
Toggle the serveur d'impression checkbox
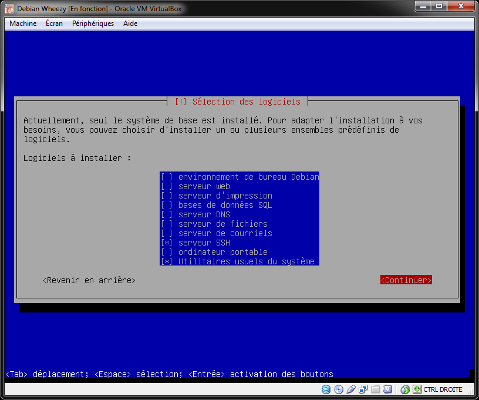click(167, 196)
